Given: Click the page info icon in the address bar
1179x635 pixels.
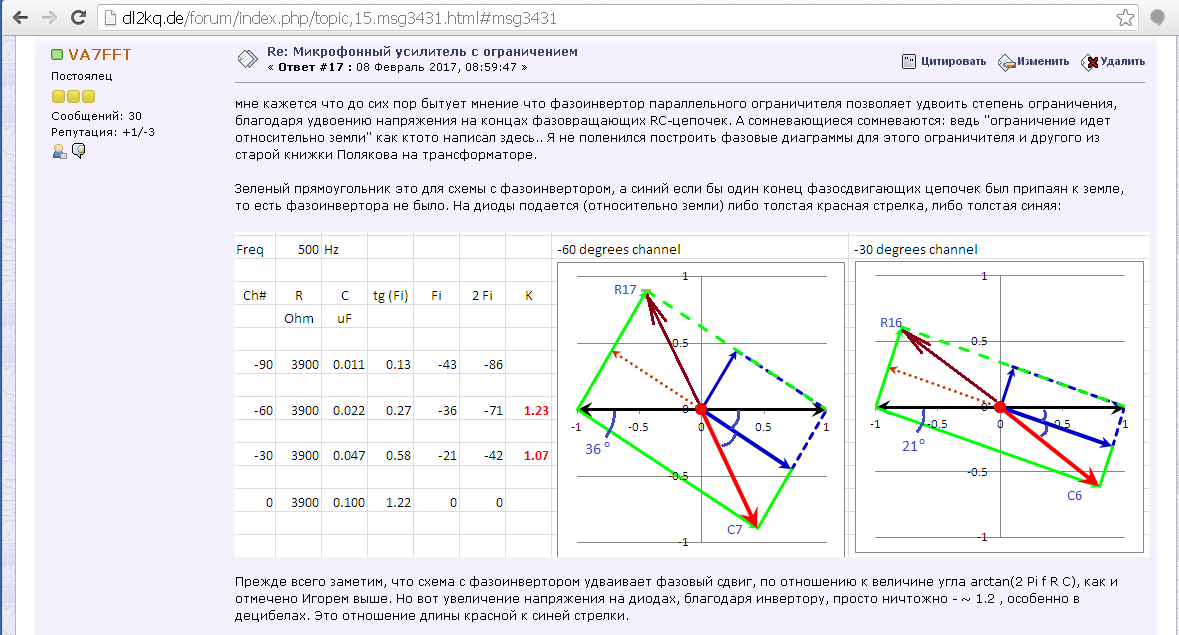Looking at the screenshot, I should 111,18.
